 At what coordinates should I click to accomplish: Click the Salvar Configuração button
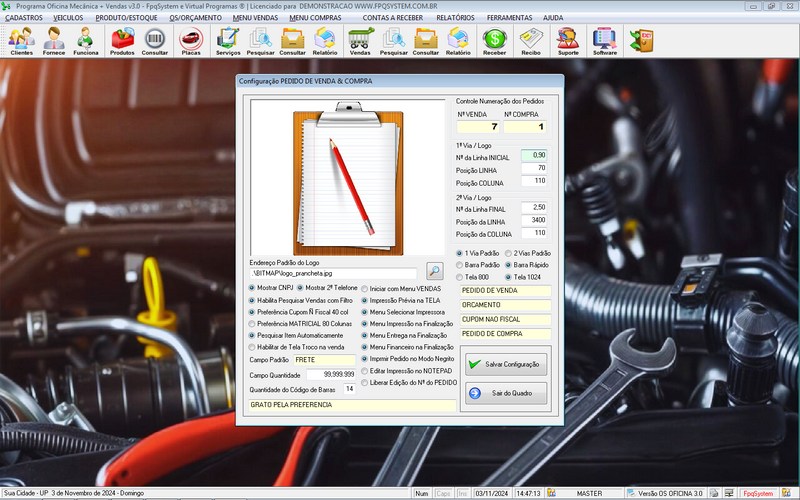click(506, 365)
